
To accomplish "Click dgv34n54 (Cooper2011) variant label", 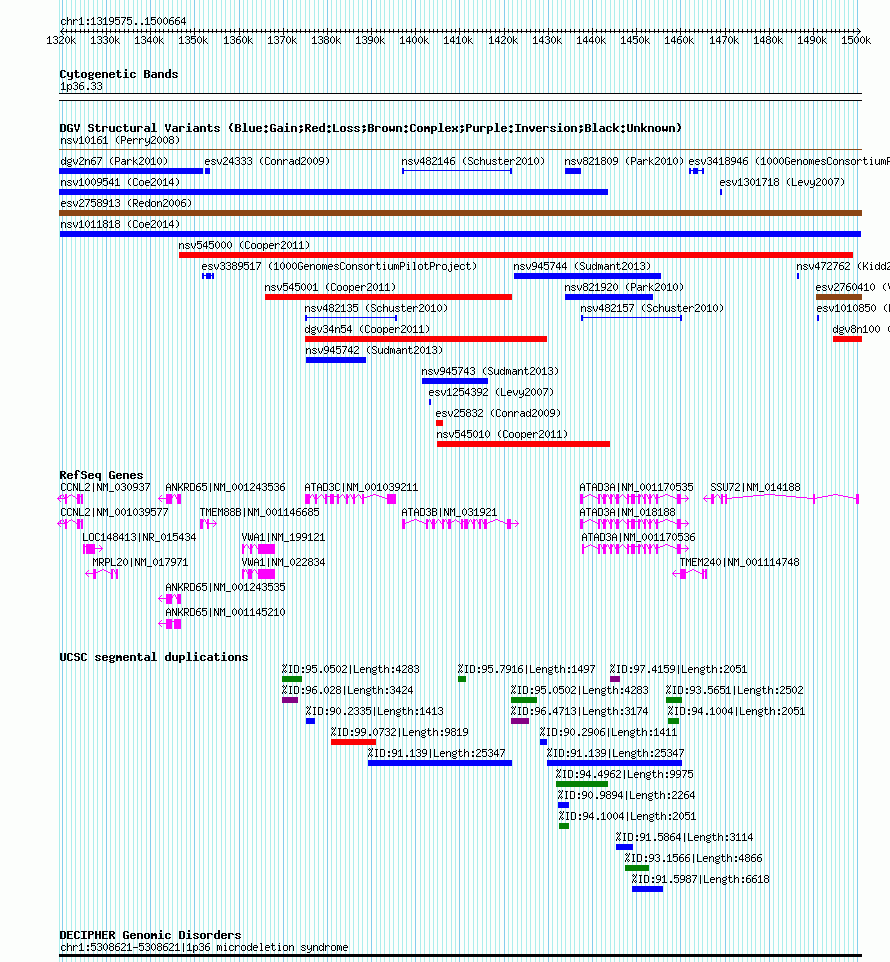I will (367, 329).
